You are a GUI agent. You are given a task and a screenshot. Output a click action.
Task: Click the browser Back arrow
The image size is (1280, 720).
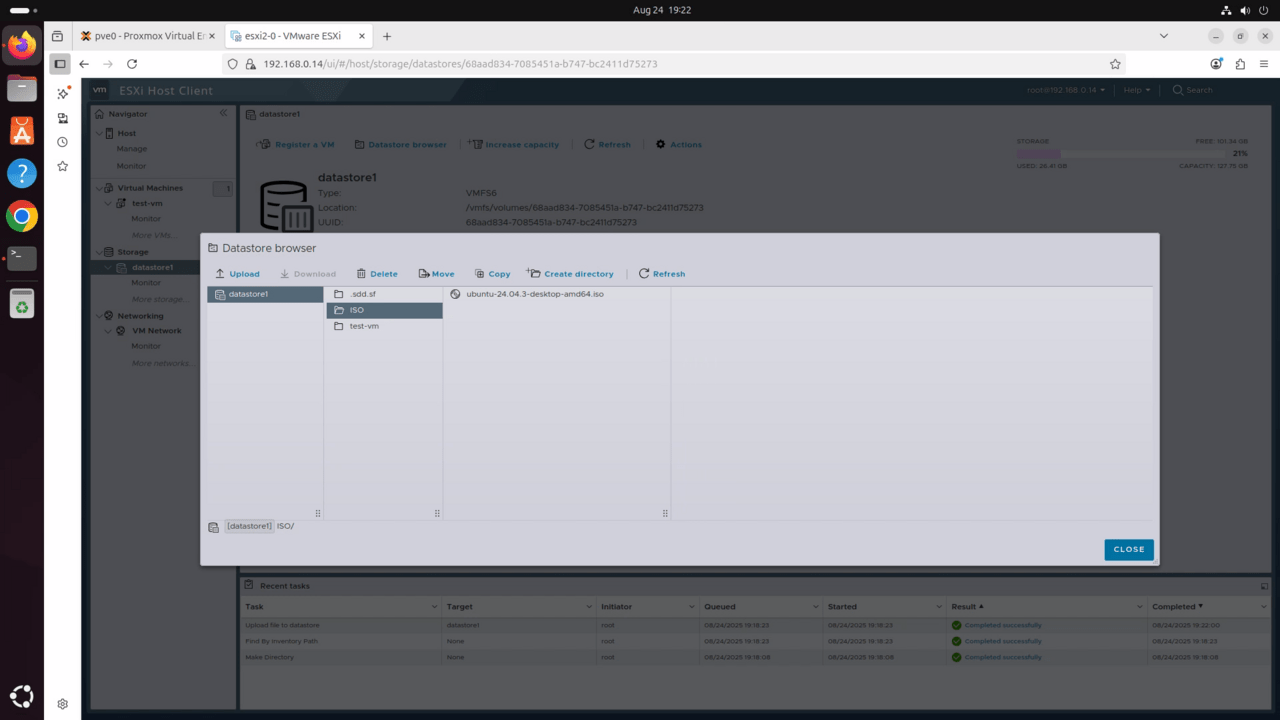pos(84,64)
